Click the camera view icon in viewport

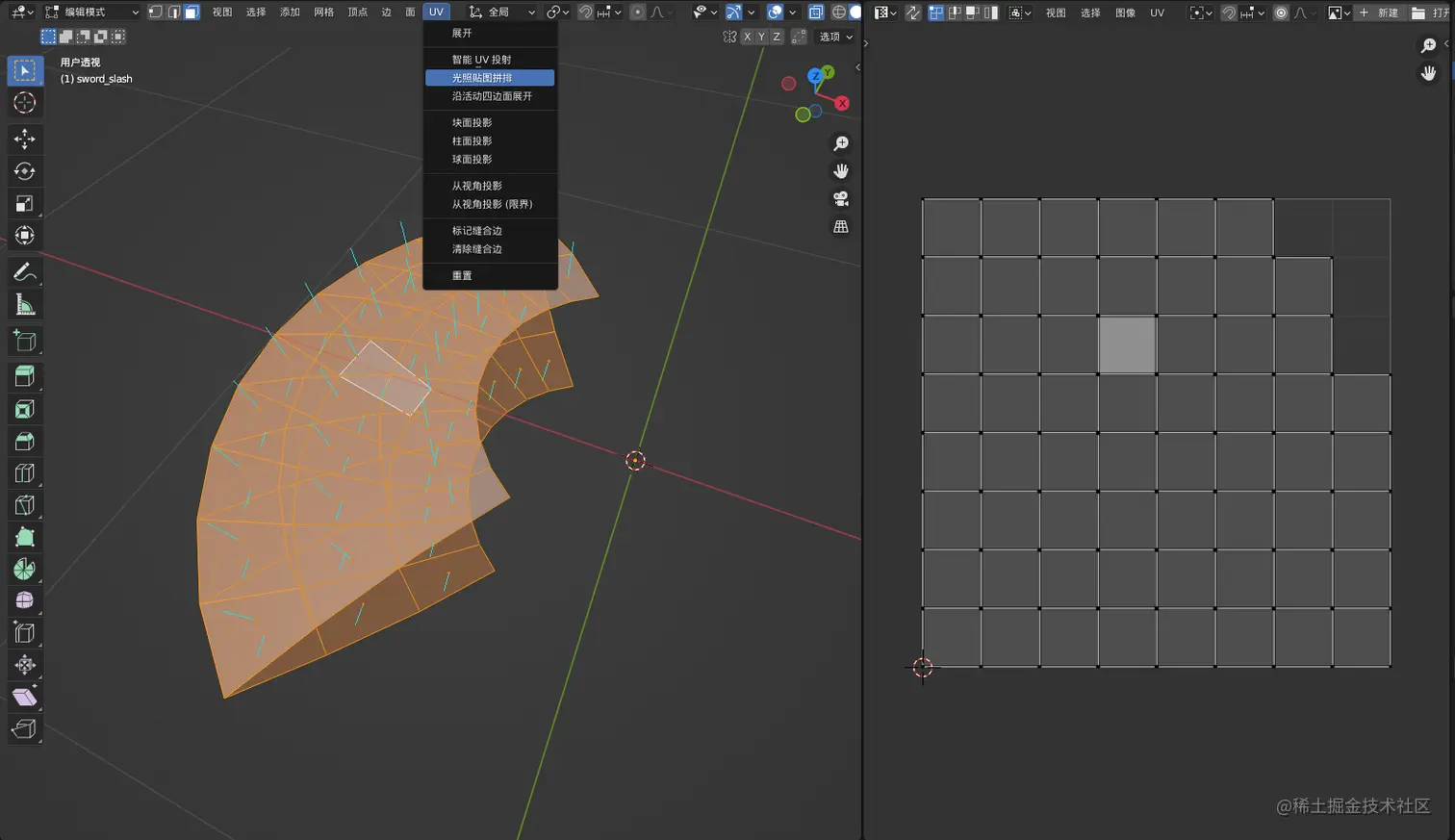[840, 199]
